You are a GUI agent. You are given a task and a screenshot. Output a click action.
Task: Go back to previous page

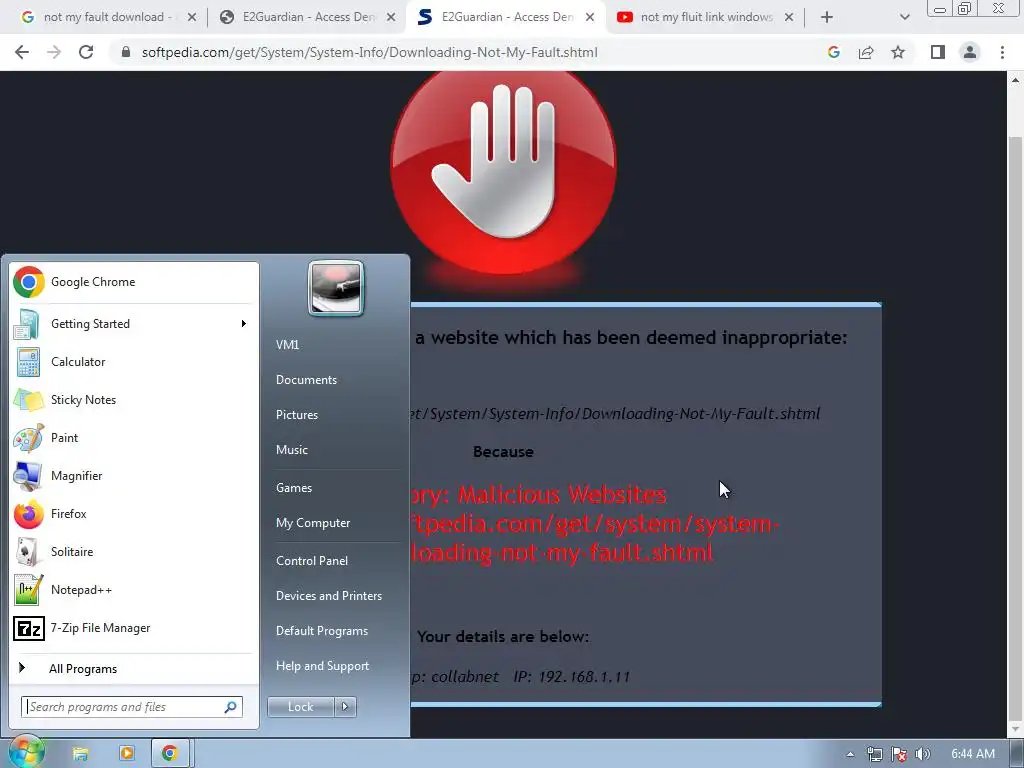coord(22,52)
